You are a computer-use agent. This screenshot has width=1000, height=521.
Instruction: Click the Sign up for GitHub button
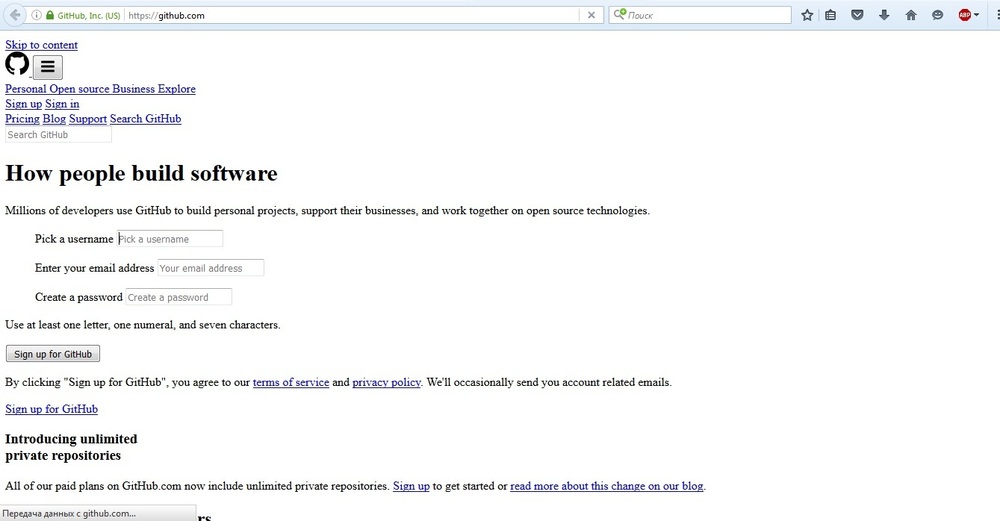53,354
